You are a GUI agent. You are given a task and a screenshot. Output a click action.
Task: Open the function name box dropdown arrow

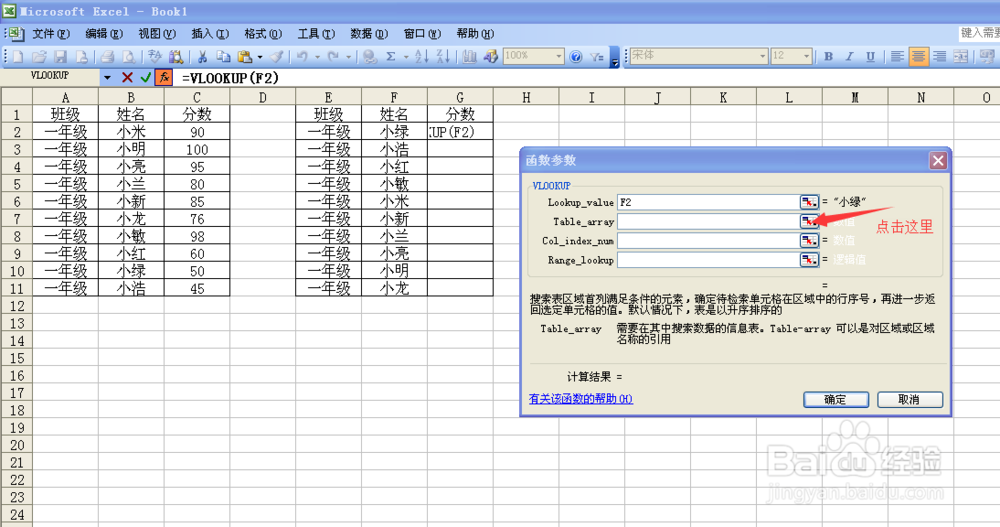point(107,77)
